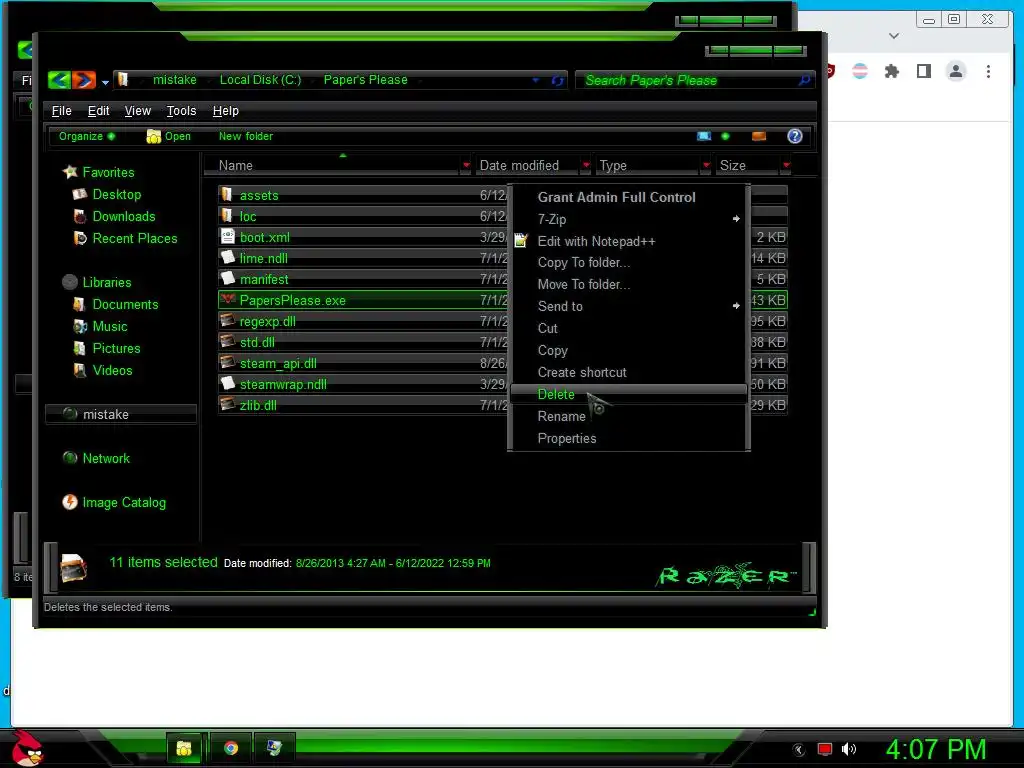Click the zlib.dll file icon
Viewport: 1024px width, 768px height.
[x=227, y=404]
